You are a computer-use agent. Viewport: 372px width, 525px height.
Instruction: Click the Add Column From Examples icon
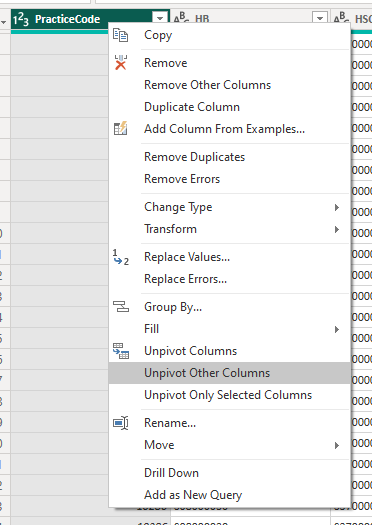[x=121, y=128]
